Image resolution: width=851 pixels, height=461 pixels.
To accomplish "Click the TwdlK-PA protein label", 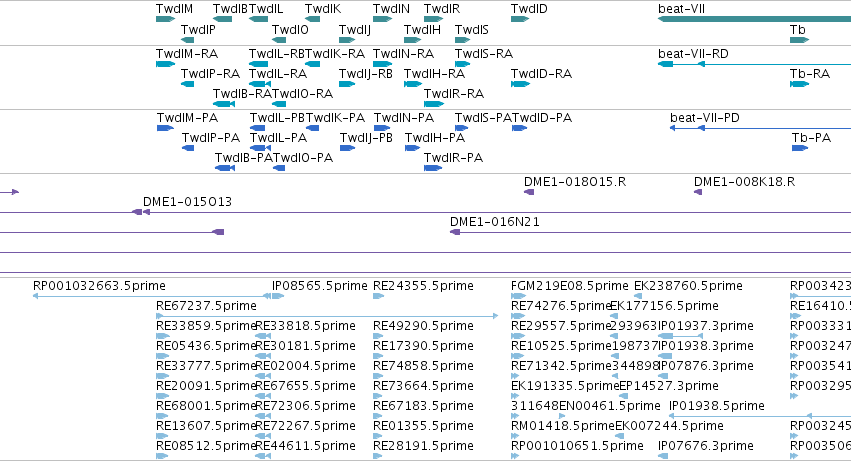I will pos(335,118).
